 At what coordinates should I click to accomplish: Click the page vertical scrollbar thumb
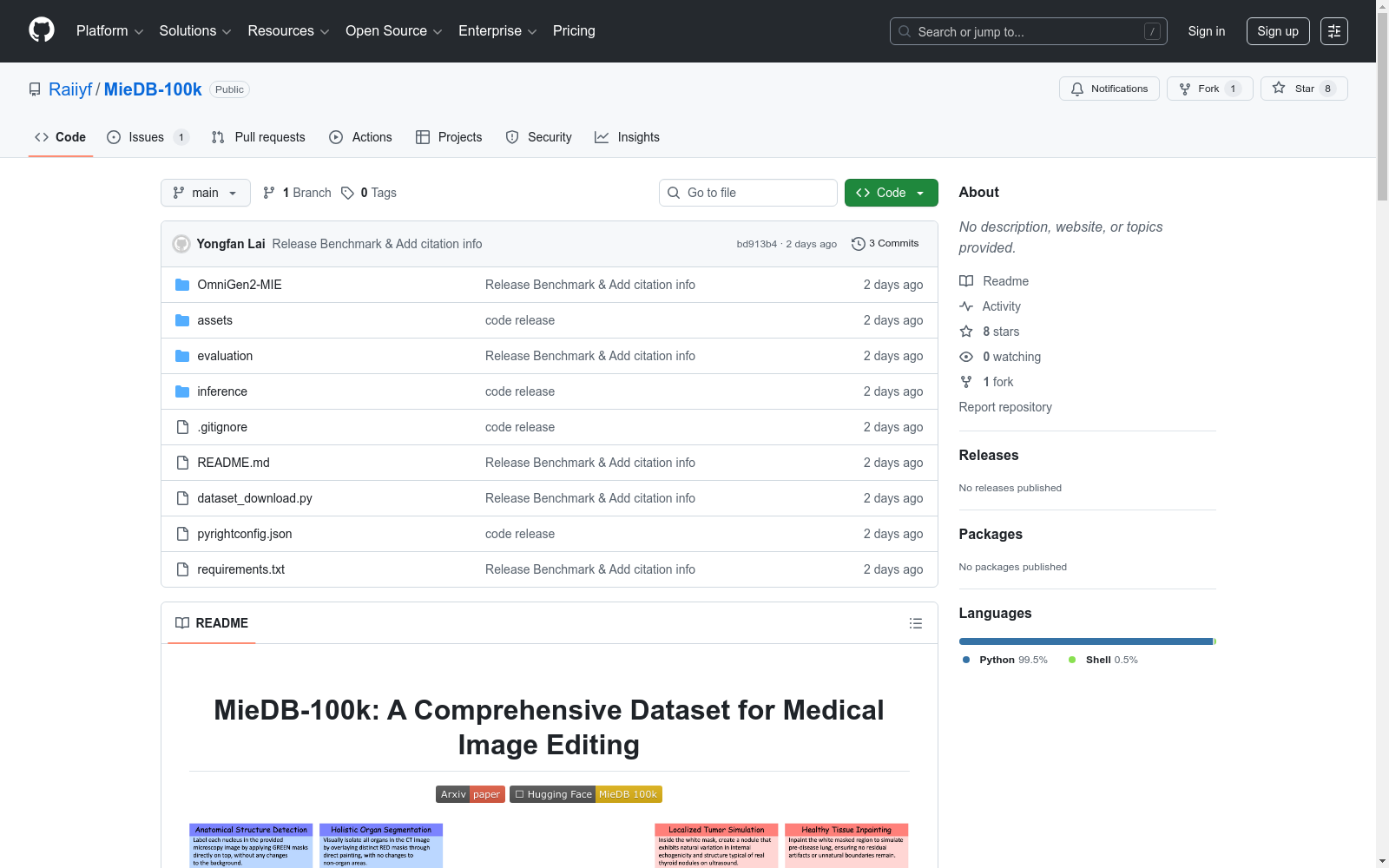pos(1382,106)
